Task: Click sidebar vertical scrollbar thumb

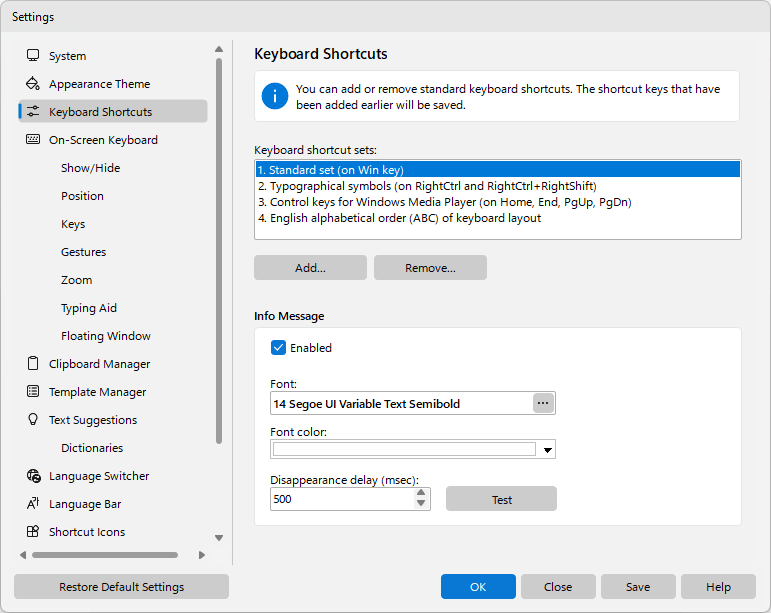Action: pos(219,251)
